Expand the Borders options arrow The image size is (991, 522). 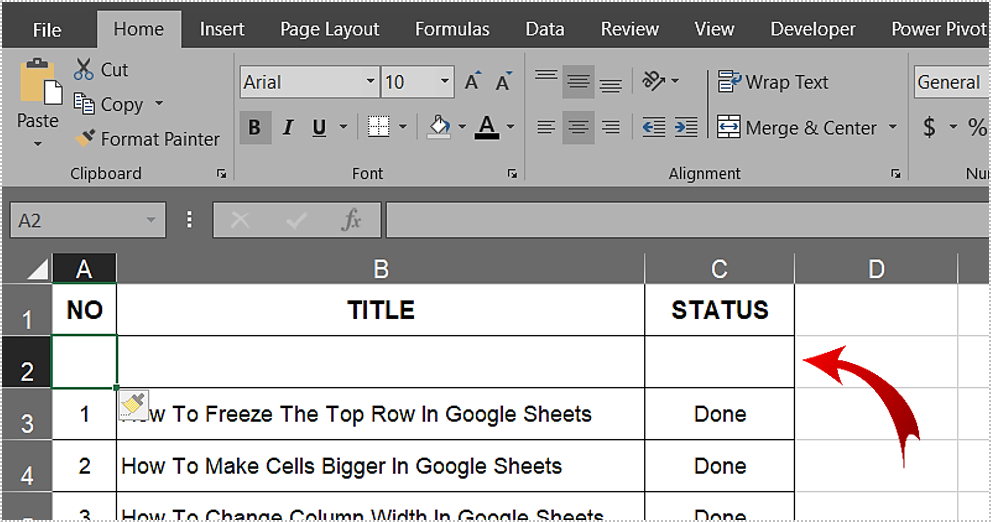point(403,127)
